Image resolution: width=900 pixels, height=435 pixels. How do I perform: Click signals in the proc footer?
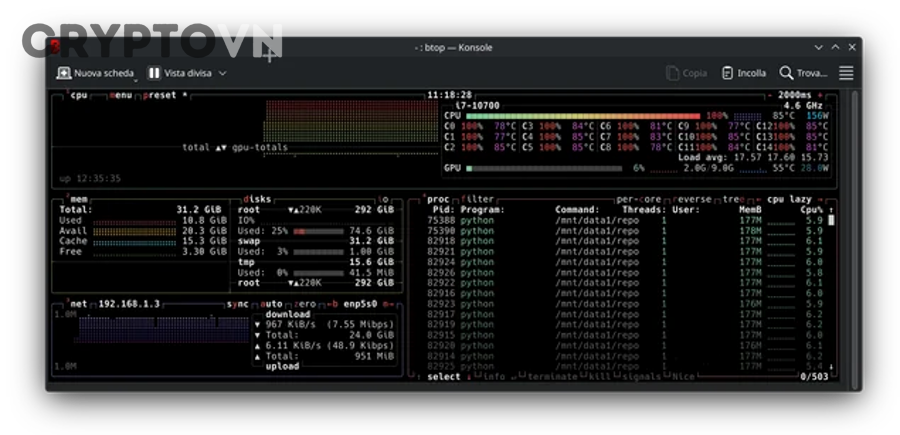641,376
